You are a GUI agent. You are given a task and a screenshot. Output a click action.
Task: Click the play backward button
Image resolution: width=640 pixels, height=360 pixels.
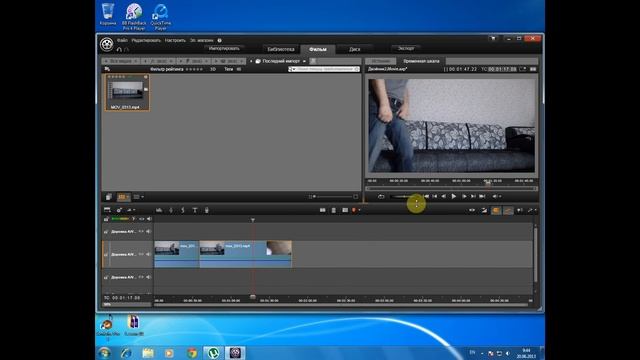coord(444,197)
